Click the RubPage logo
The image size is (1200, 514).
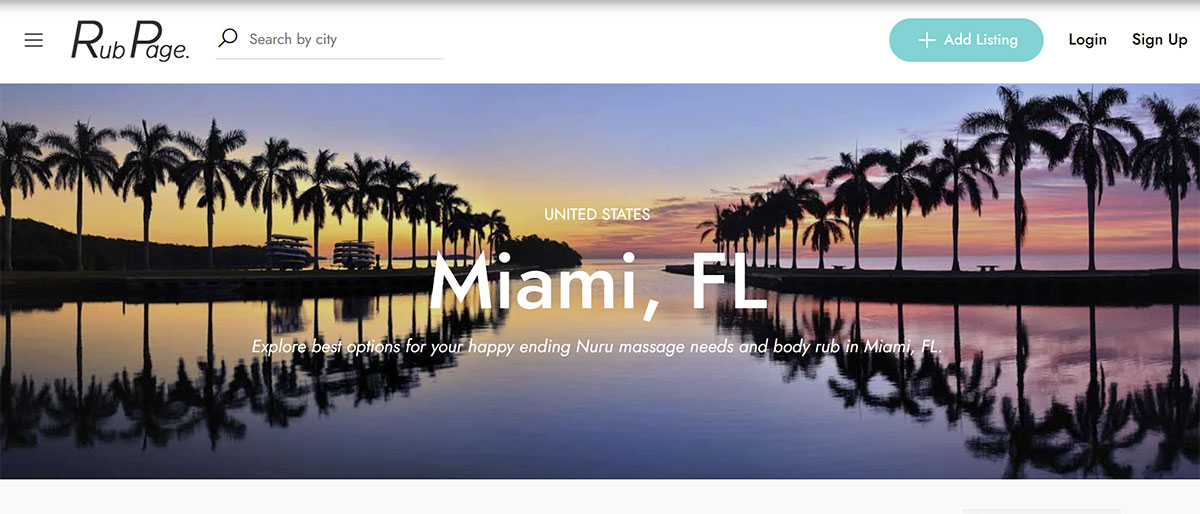click(130, 40)
